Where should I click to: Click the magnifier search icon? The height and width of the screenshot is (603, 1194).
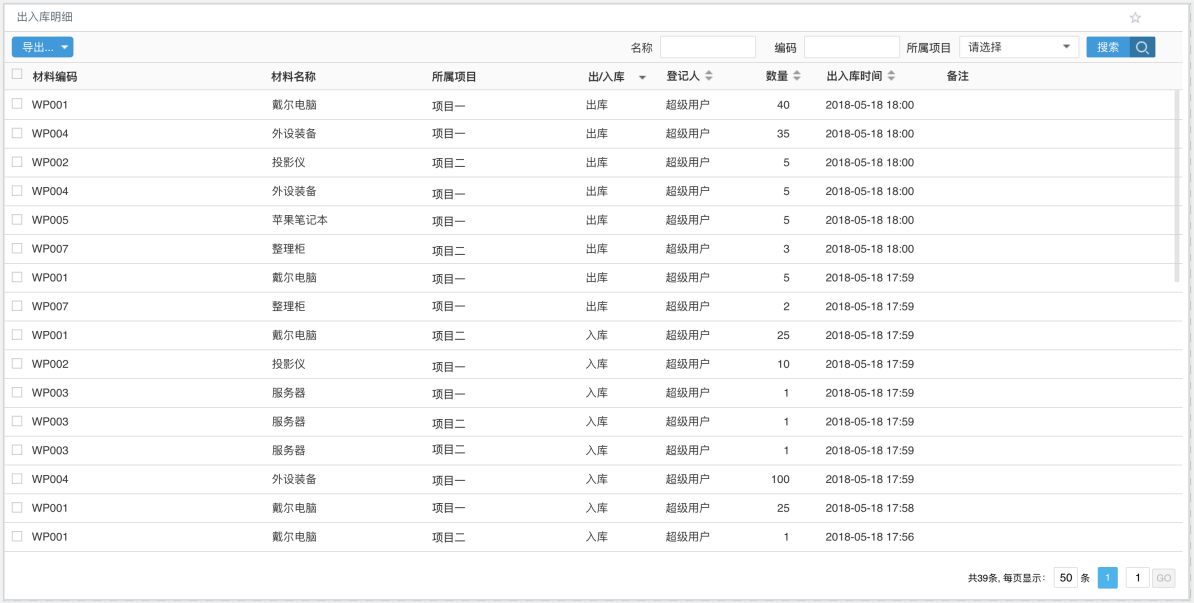click(x=1143, y=46)
